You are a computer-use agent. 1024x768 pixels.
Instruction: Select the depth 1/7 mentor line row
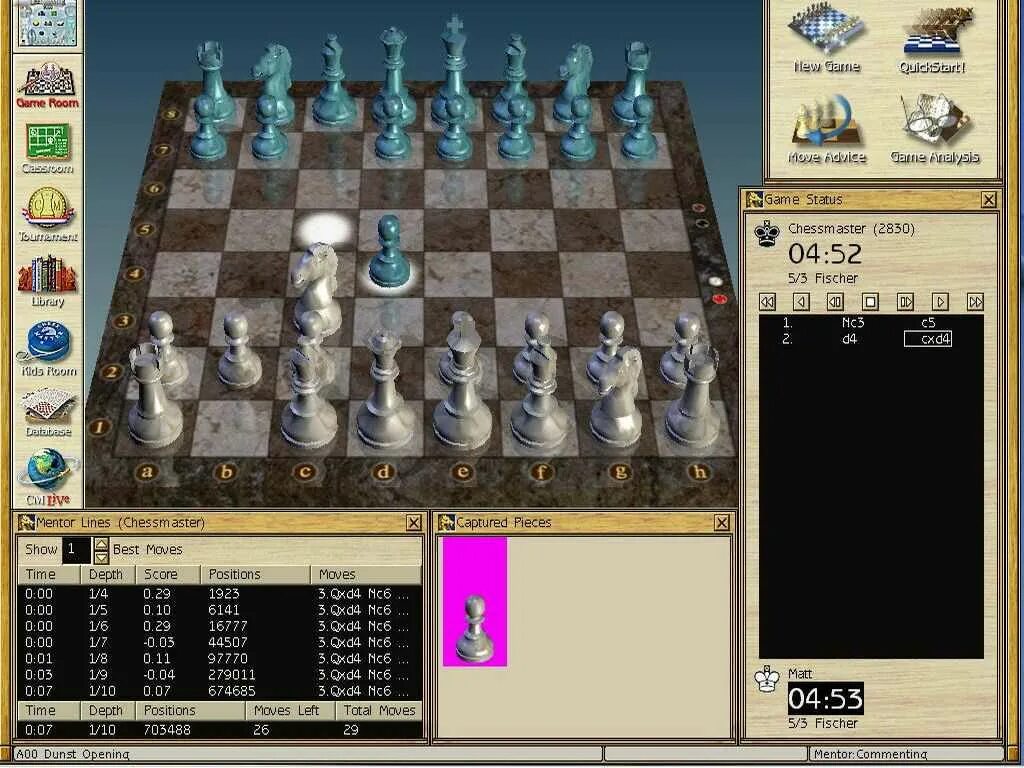tap(219, 643)
